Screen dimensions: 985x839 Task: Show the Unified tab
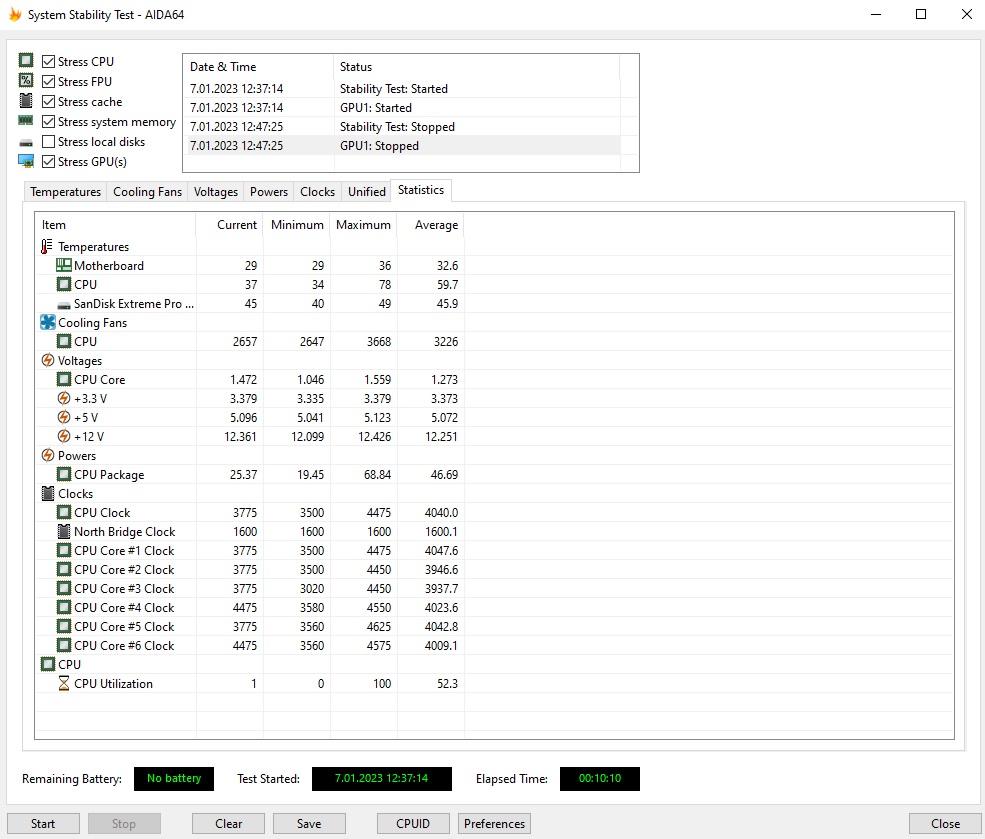[x=367, y=192]
